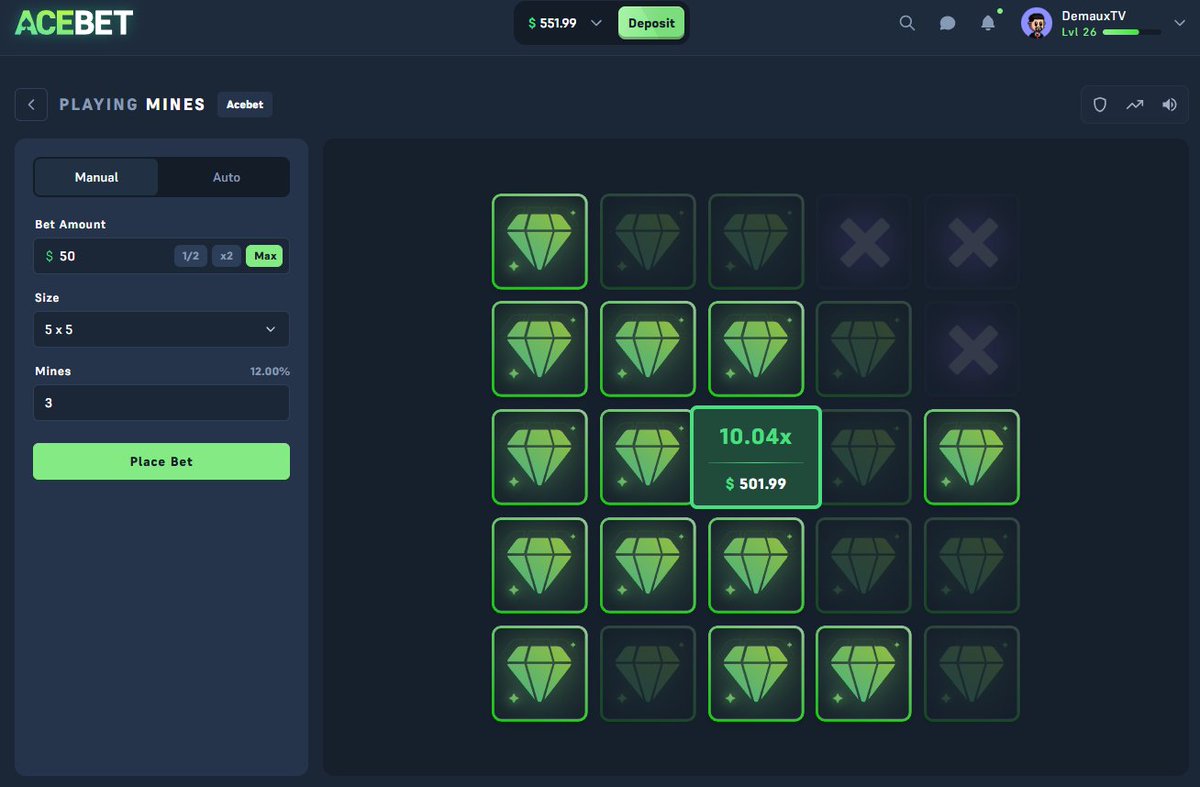Click row 1 column 3 dimmed diamond tile
This screenshot has width=1200, height=787.
[756, 241]
